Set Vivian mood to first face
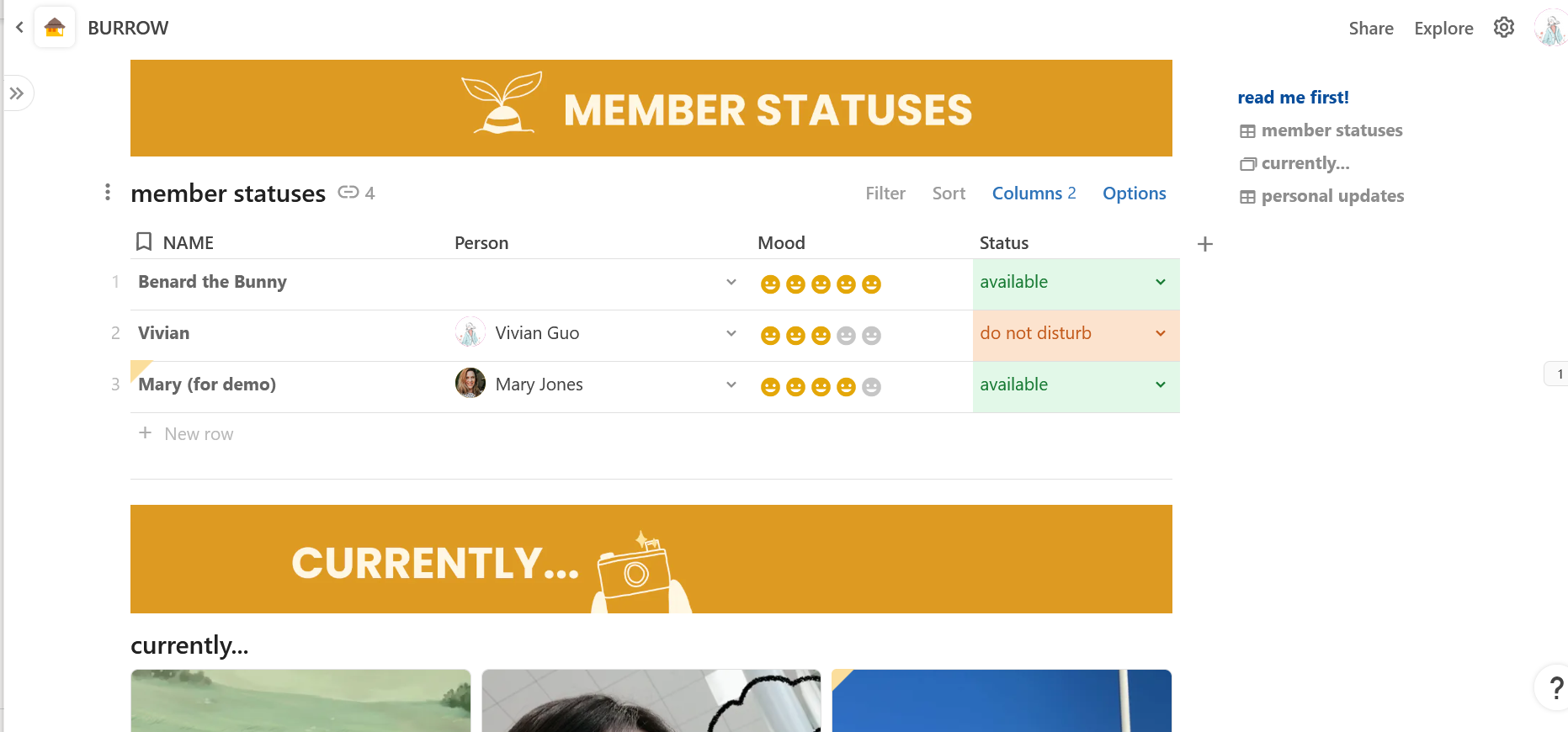1568x732 pixels. [x=770, y=336]
